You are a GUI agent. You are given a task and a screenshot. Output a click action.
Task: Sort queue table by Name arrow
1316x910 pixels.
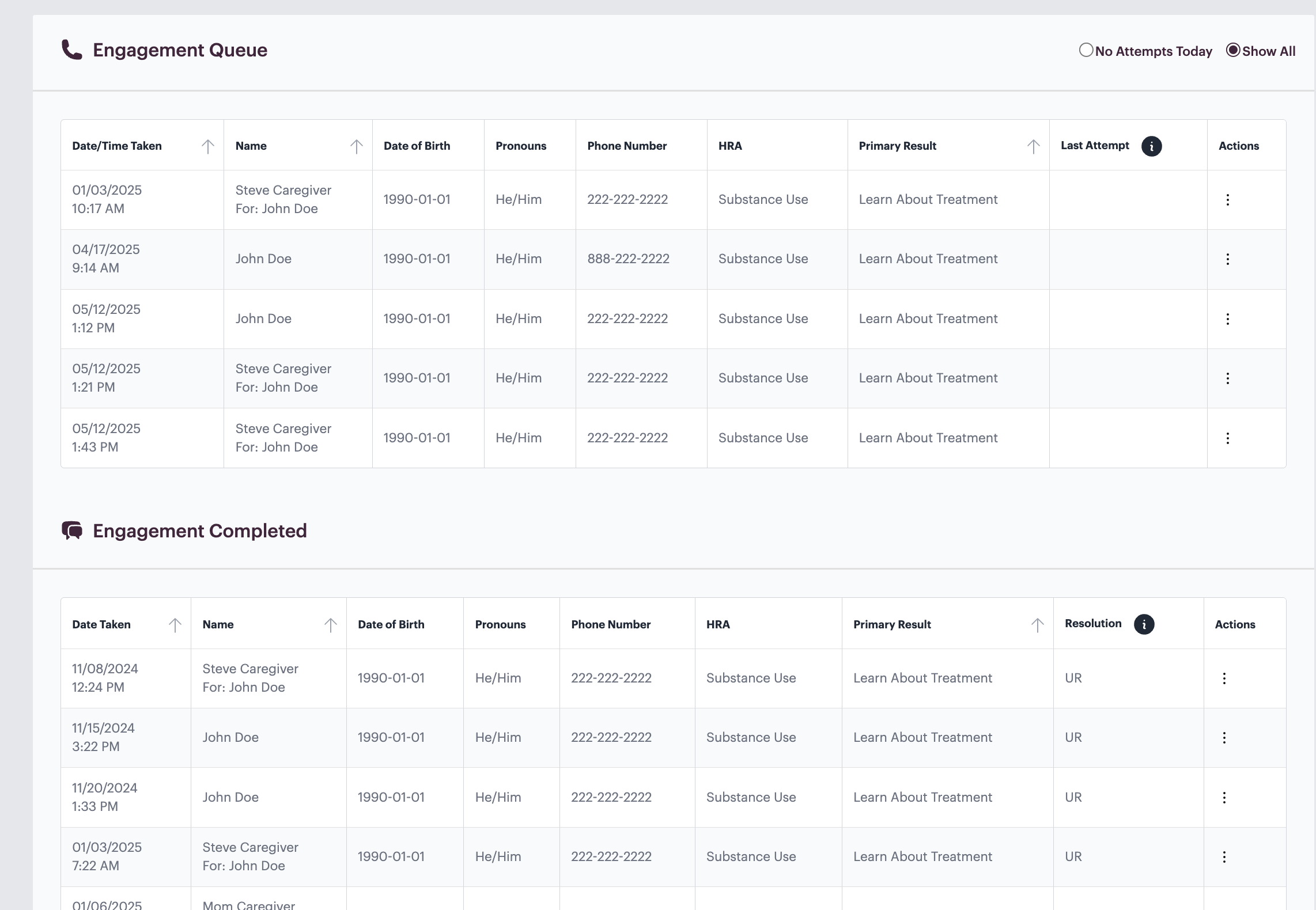point(357,146)
